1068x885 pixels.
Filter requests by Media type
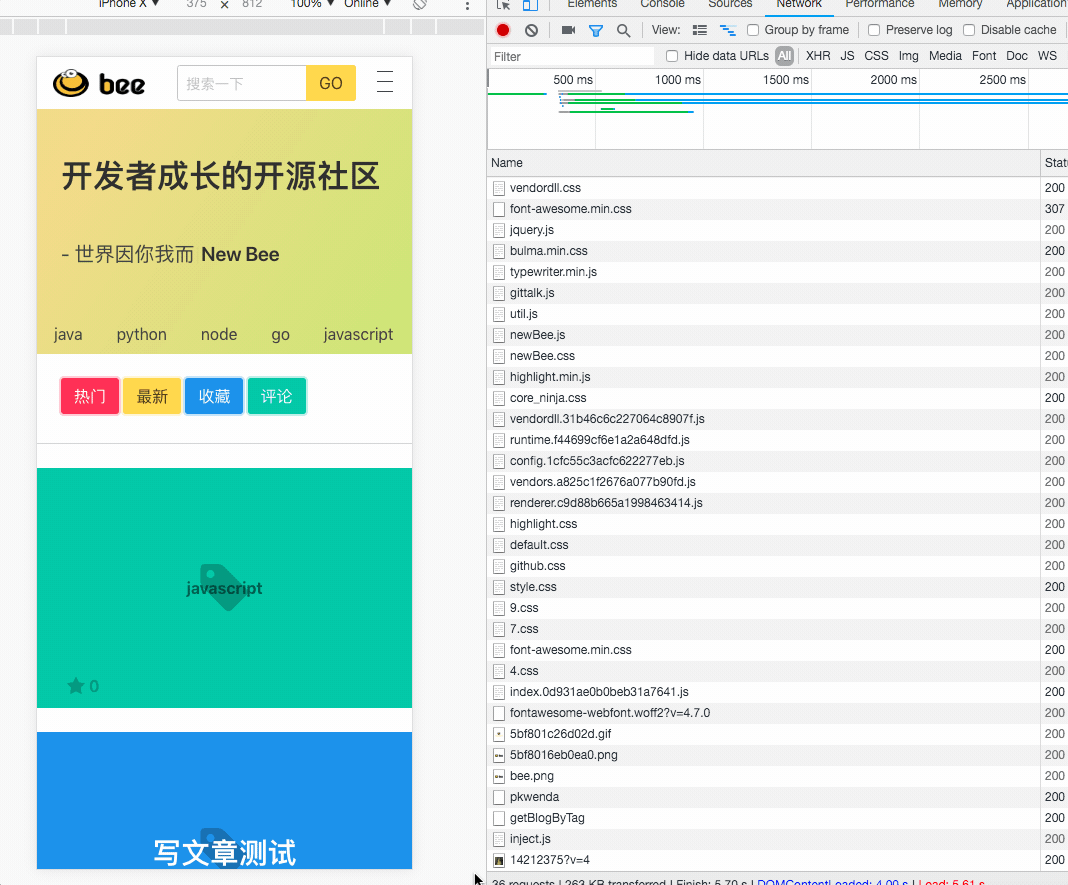(945, 56)
